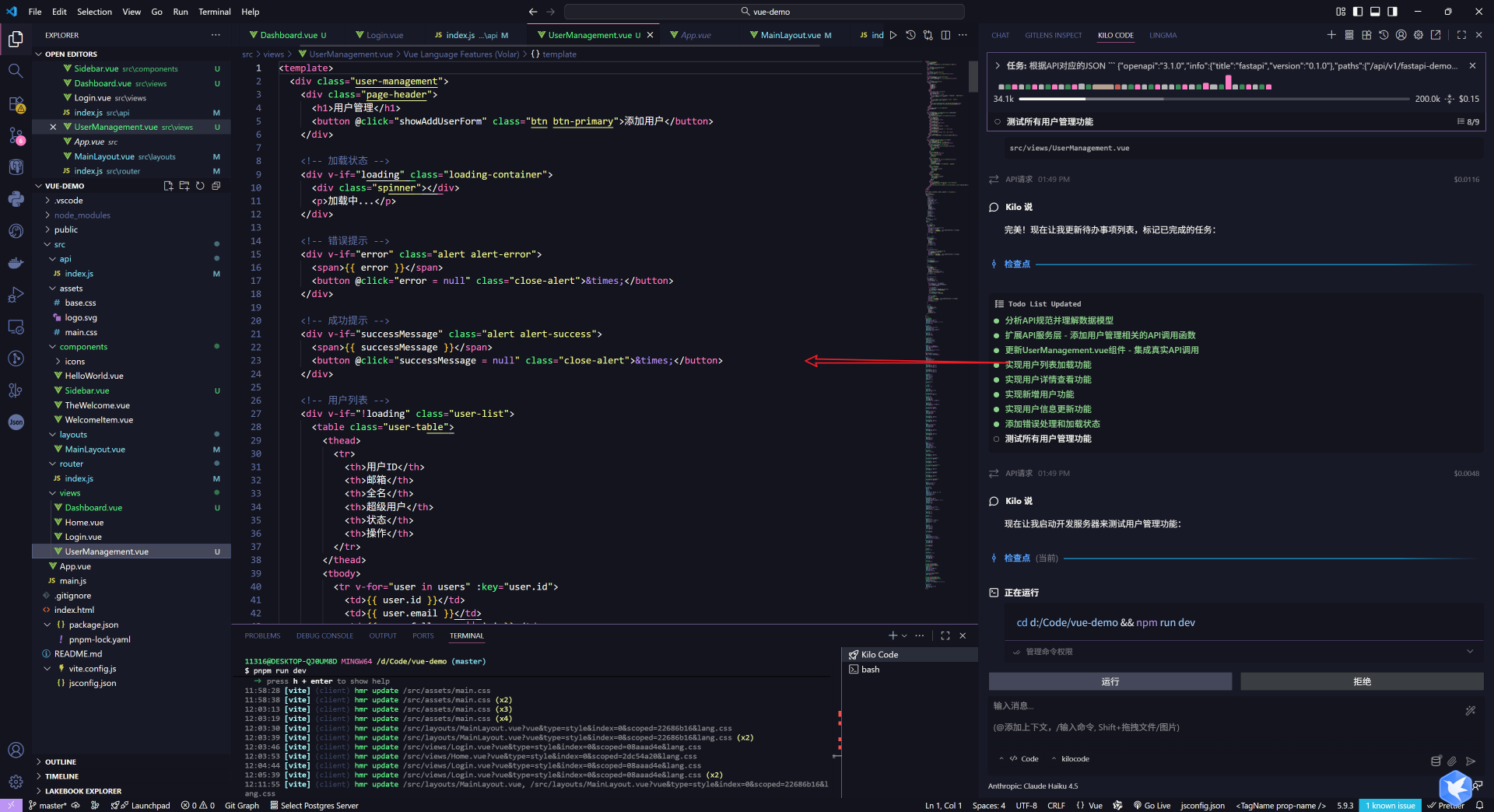Open the Source Control view in activity bar
1494x812 pixels.
[x=16, y=136]
